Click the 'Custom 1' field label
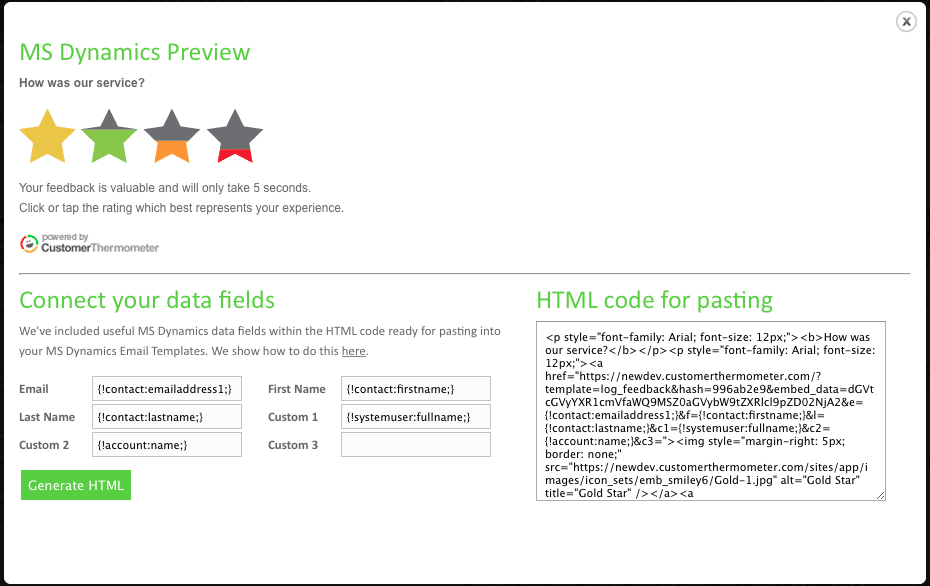The width and height of the screenshot is (930, 586). tap(293, 417)
